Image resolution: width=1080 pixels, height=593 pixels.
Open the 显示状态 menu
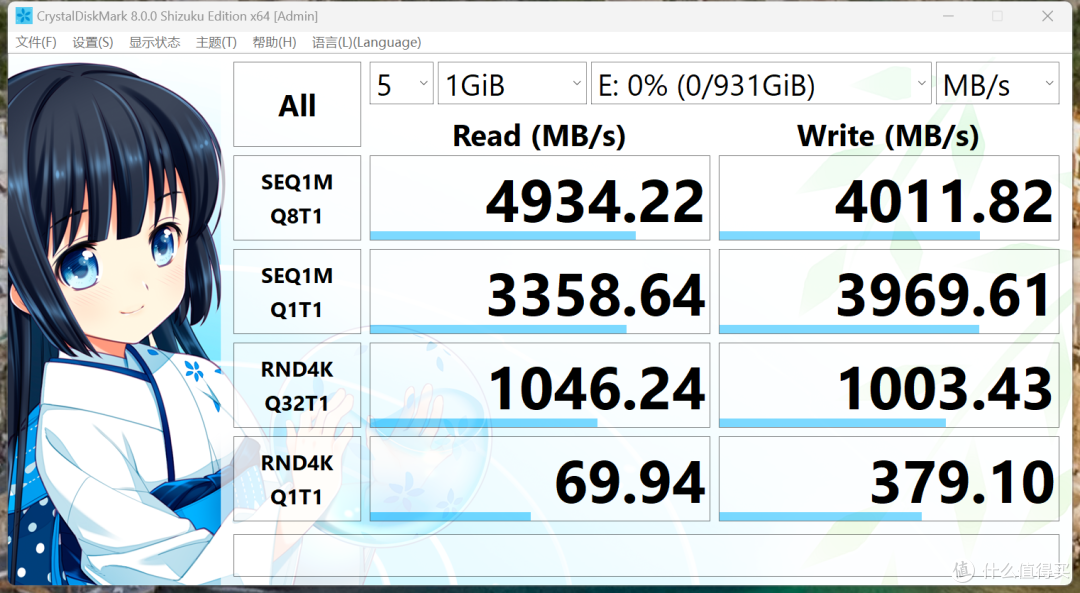[154, 43]
